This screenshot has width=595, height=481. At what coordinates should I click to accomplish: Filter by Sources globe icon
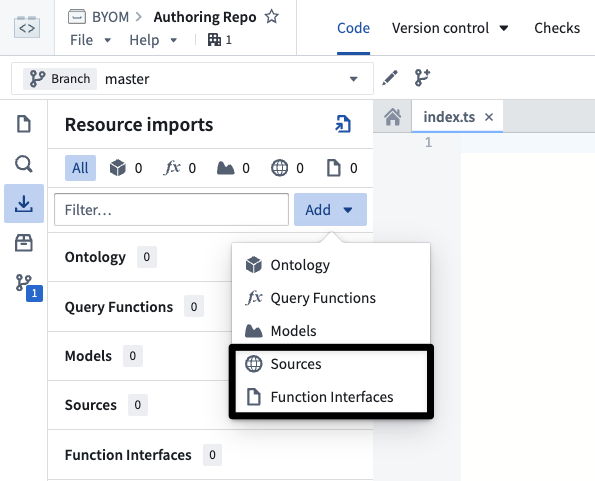pyautogui.click(x=287, y=168)
